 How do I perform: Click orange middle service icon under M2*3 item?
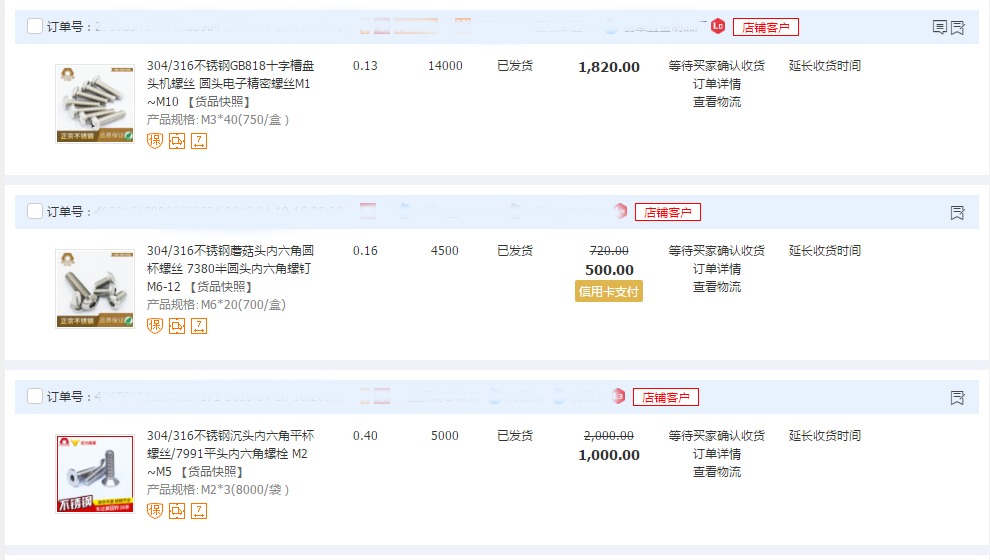[177, 511]
